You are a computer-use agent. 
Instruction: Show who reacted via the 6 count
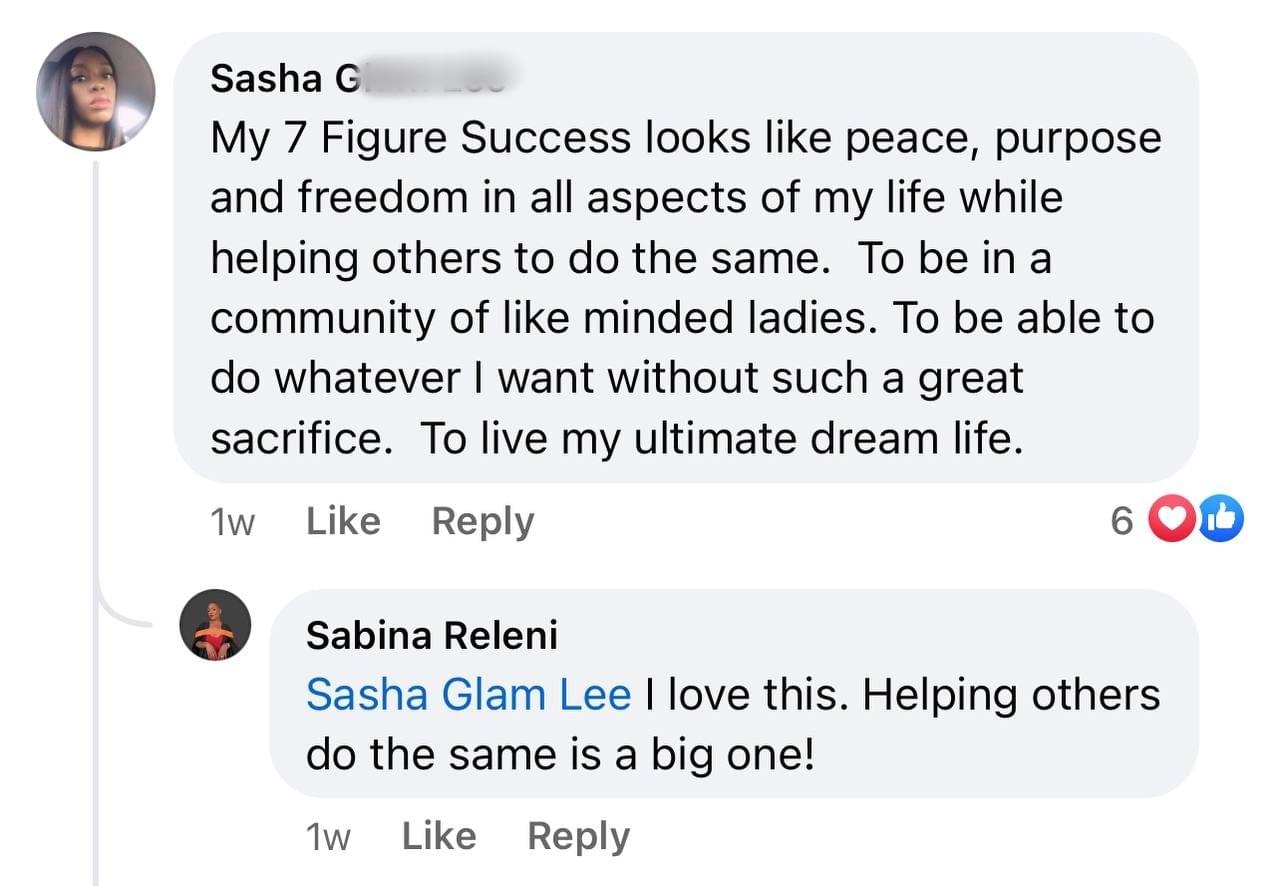point(1121,521)
